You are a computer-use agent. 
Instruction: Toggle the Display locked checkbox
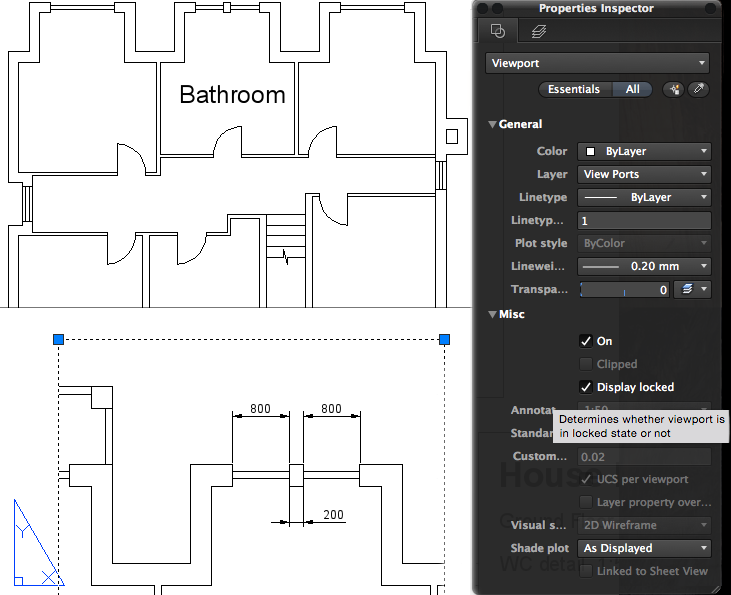click(x=587, y=387)
